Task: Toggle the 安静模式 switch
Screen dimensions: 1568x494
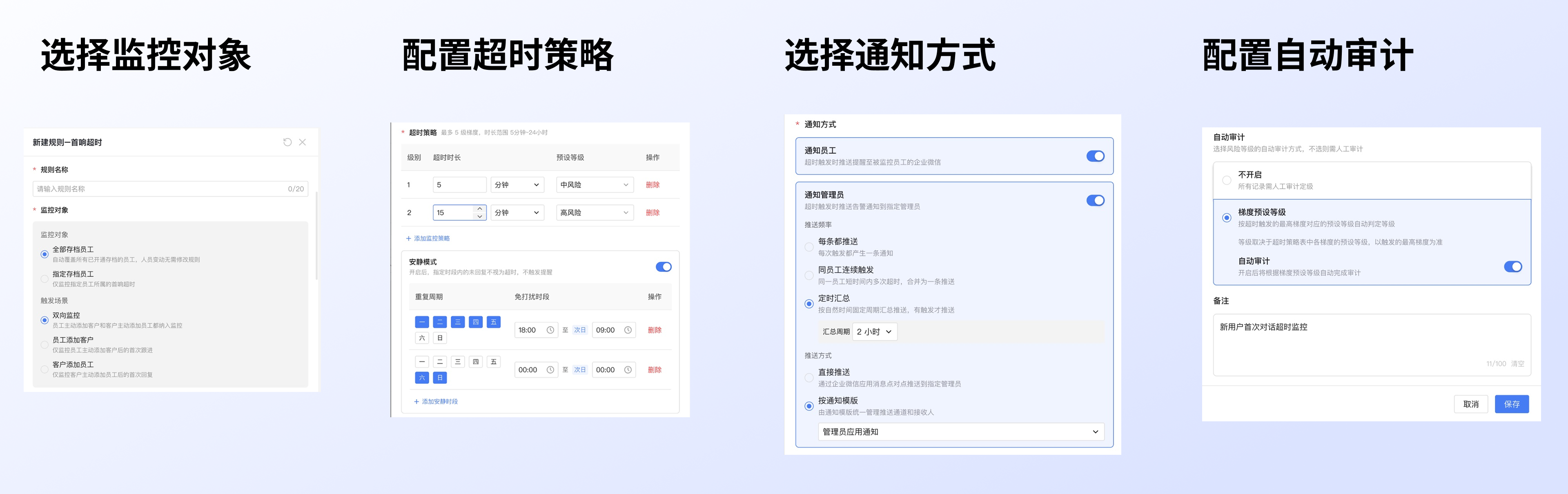Action: 664,267
